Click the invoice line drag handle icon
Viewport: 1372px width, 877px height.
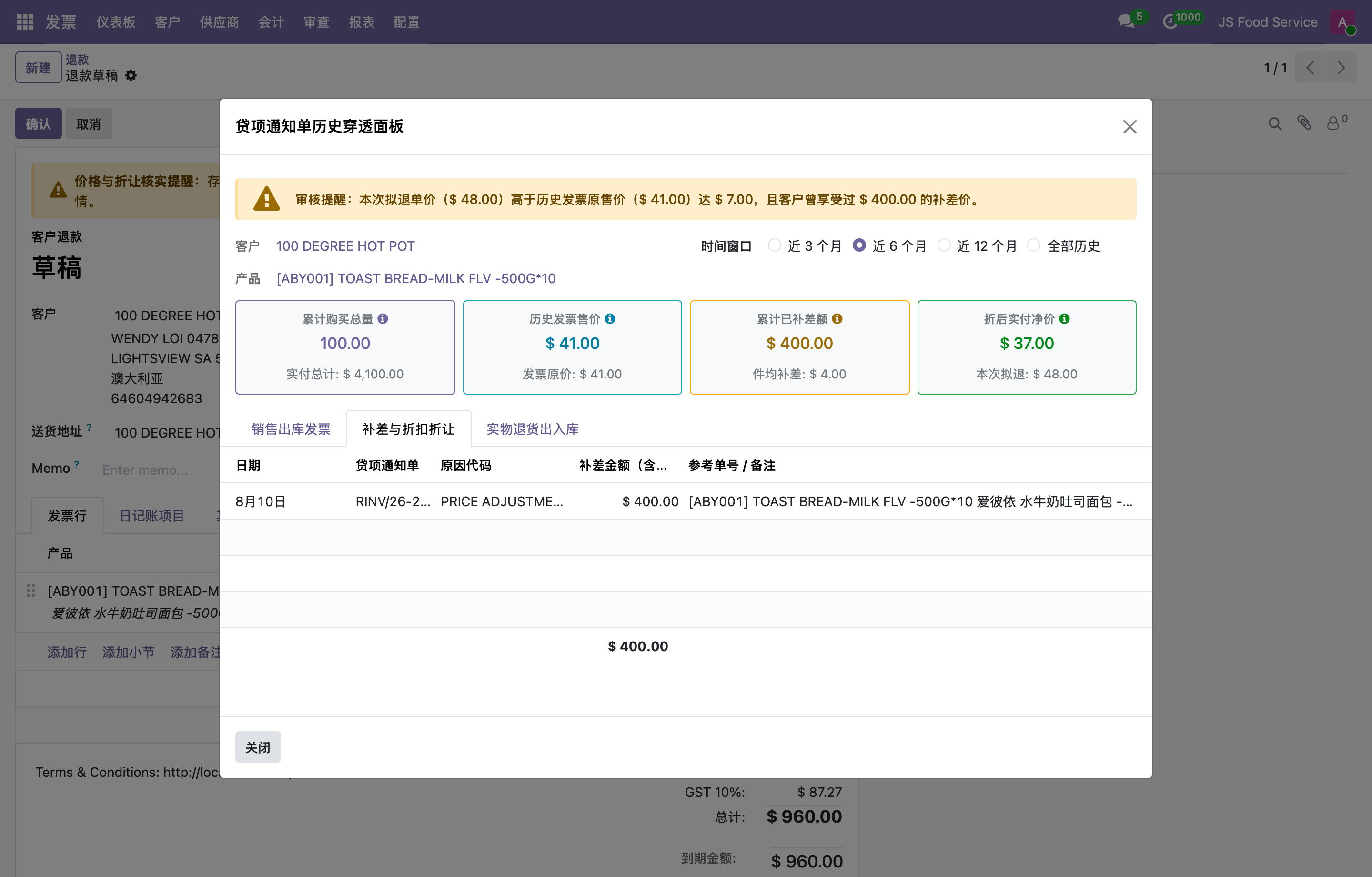coord(31,591)
